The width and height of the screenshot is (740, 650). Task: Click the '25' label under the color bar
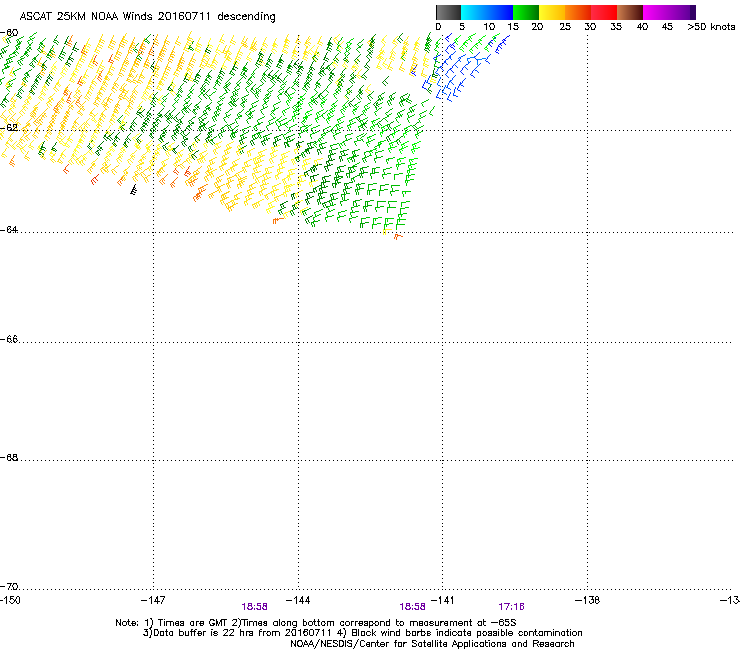565,27
